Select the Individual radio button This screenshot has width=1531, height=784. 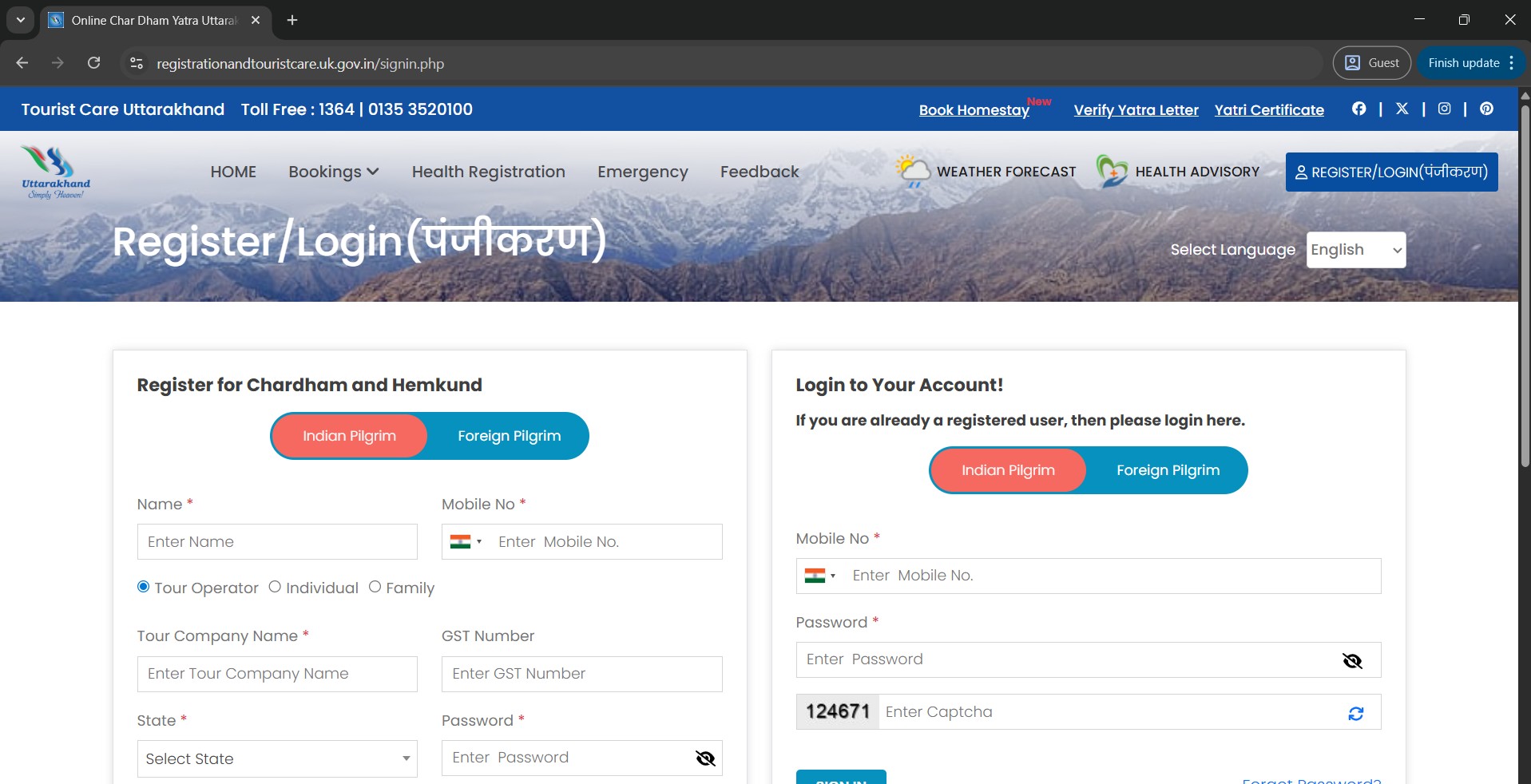pos(275,587)
